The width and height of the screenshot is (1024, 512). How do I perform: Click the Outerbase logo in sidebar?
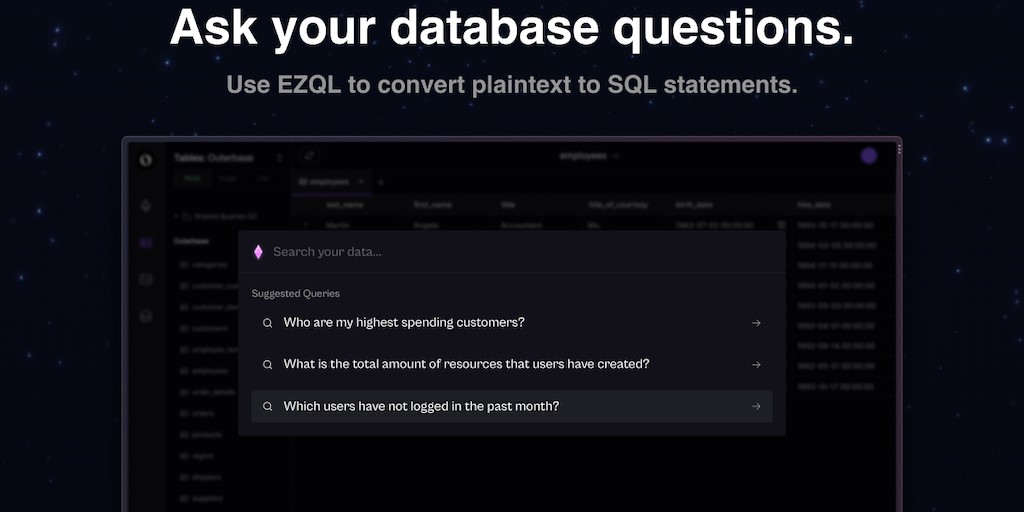(x=146, y=160)
